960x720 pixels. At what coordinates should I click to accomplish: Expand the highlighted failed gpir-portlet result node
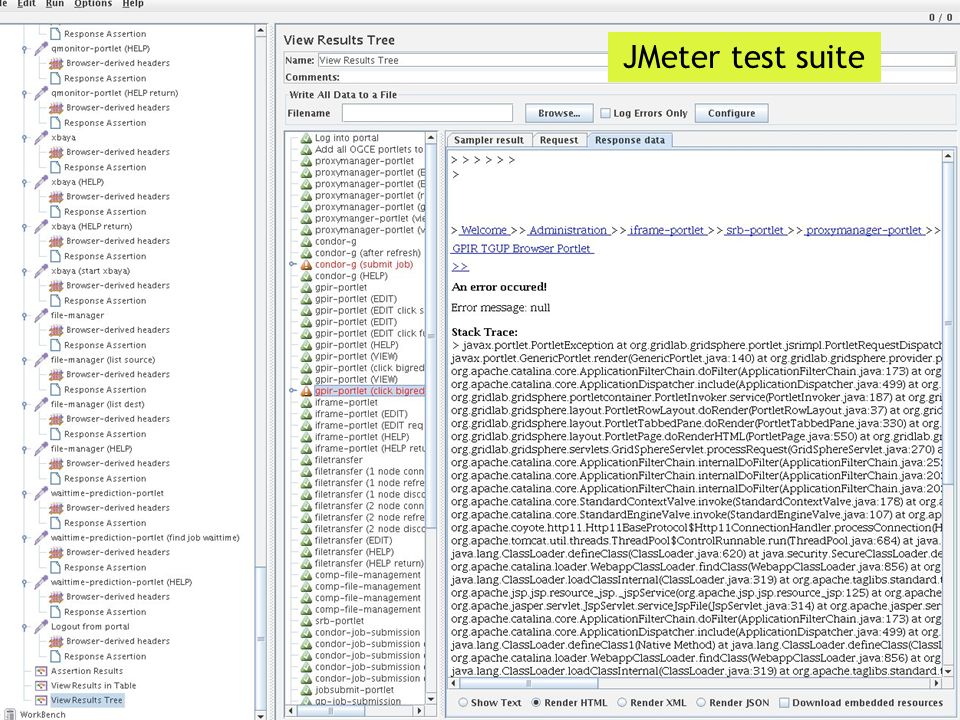point(293,391)
